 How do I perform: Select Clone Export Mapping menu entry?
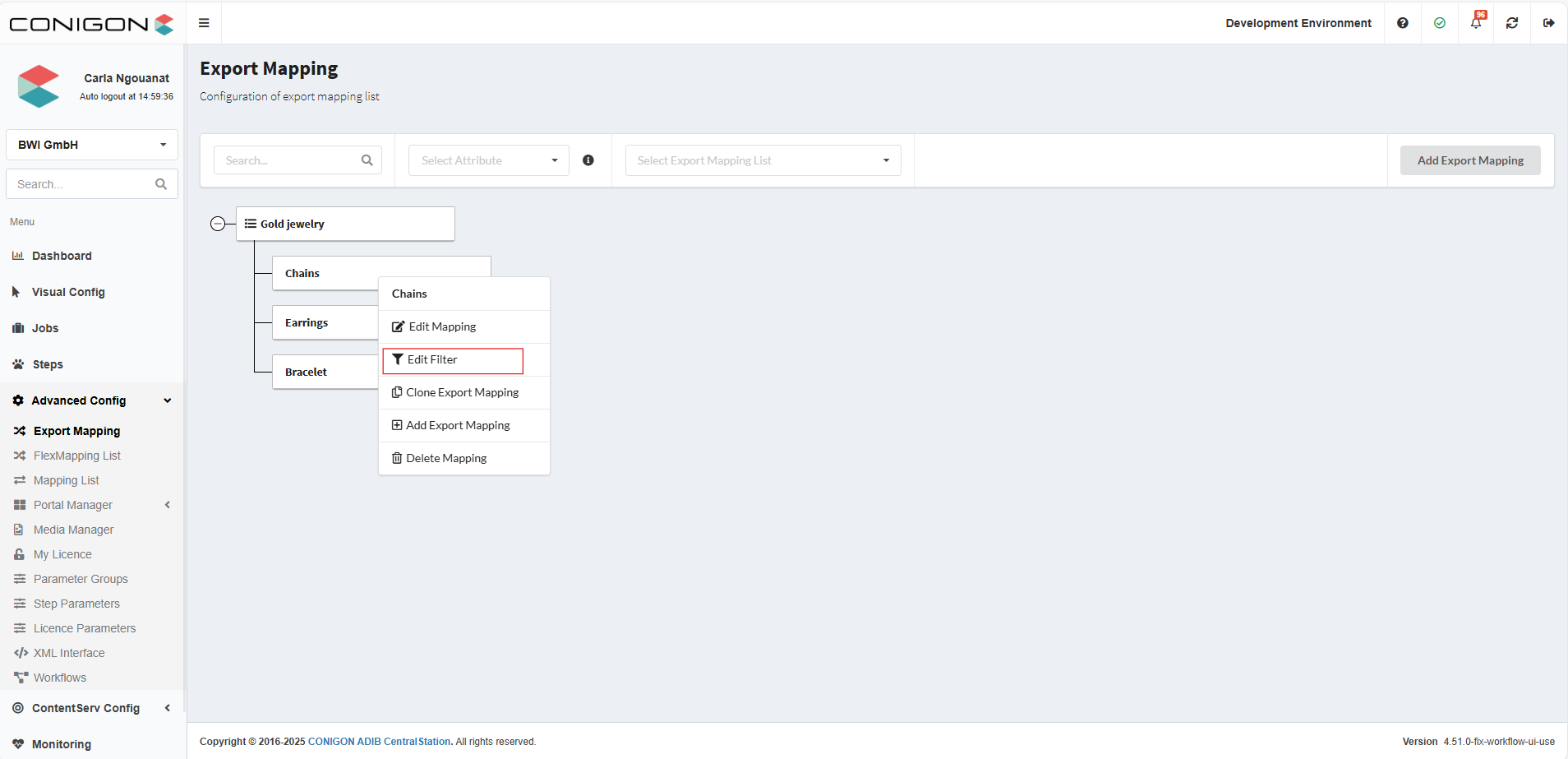pos(462,393)
